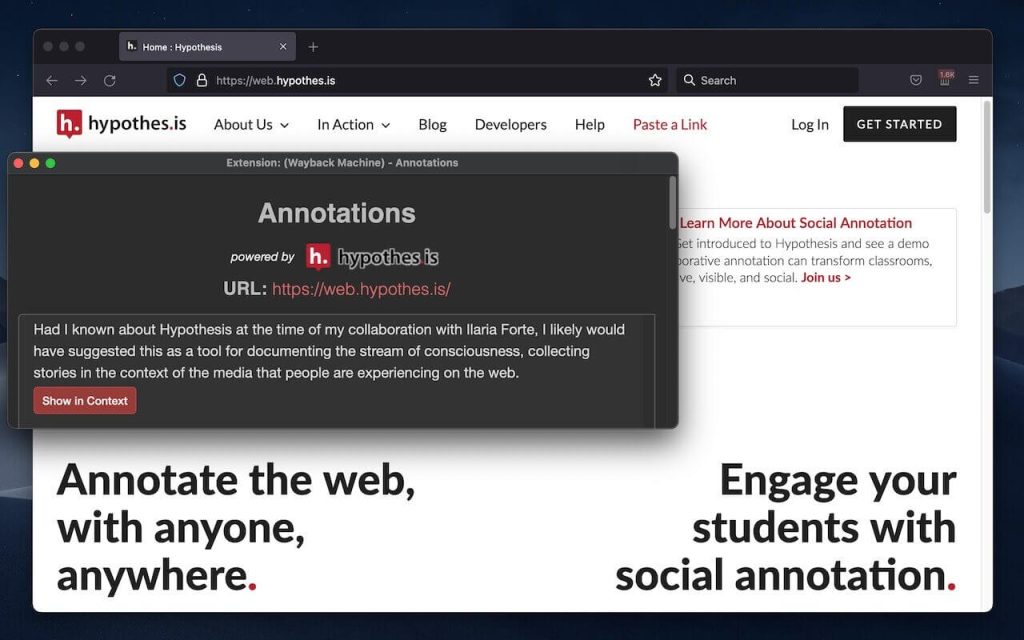Image resolution: width=1024 pixels, height=640 pixels.
Task: Click the Hypothesis logo inside the Annotations popup
Action: [372, 256]
